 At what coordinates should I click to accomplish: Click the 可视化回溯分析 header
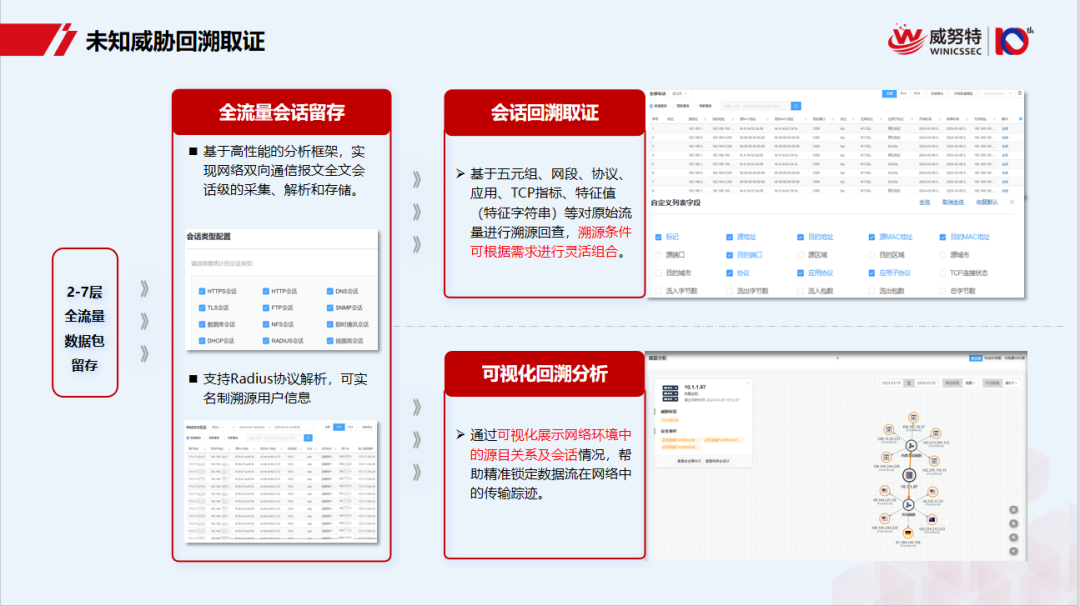point(544,374)
